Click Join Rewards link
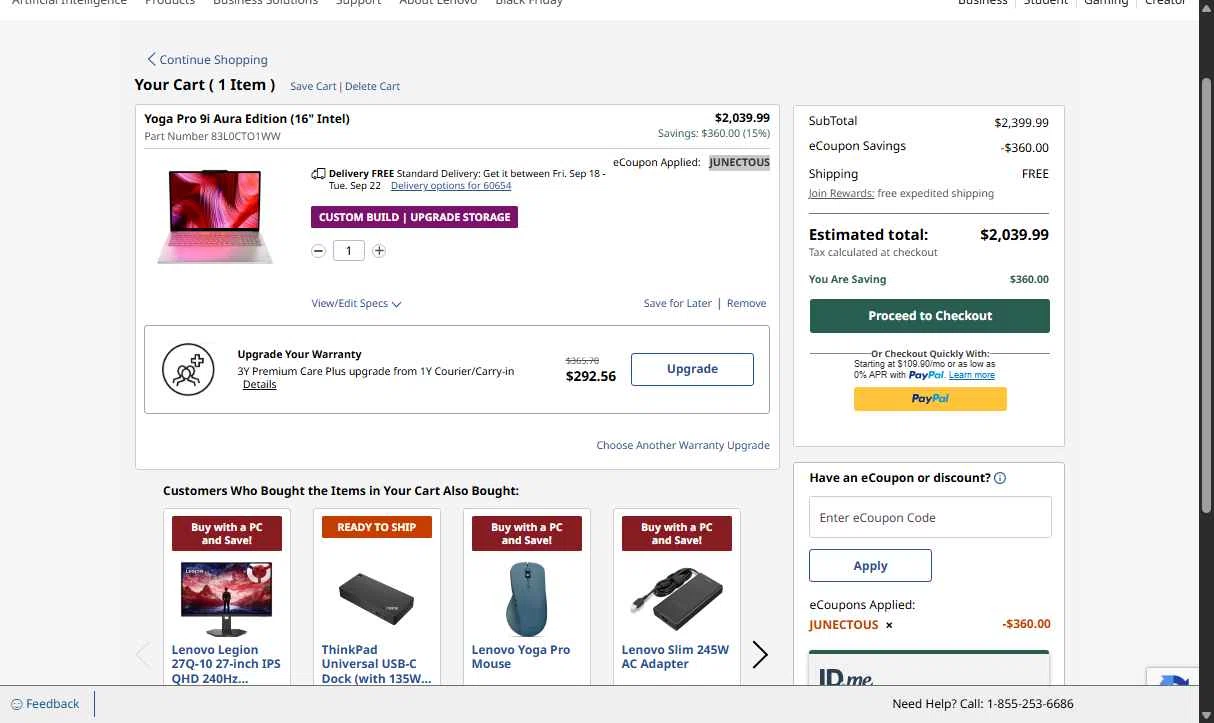Image resolution: width=1214 pixels, height=723 pixels. 841,193
